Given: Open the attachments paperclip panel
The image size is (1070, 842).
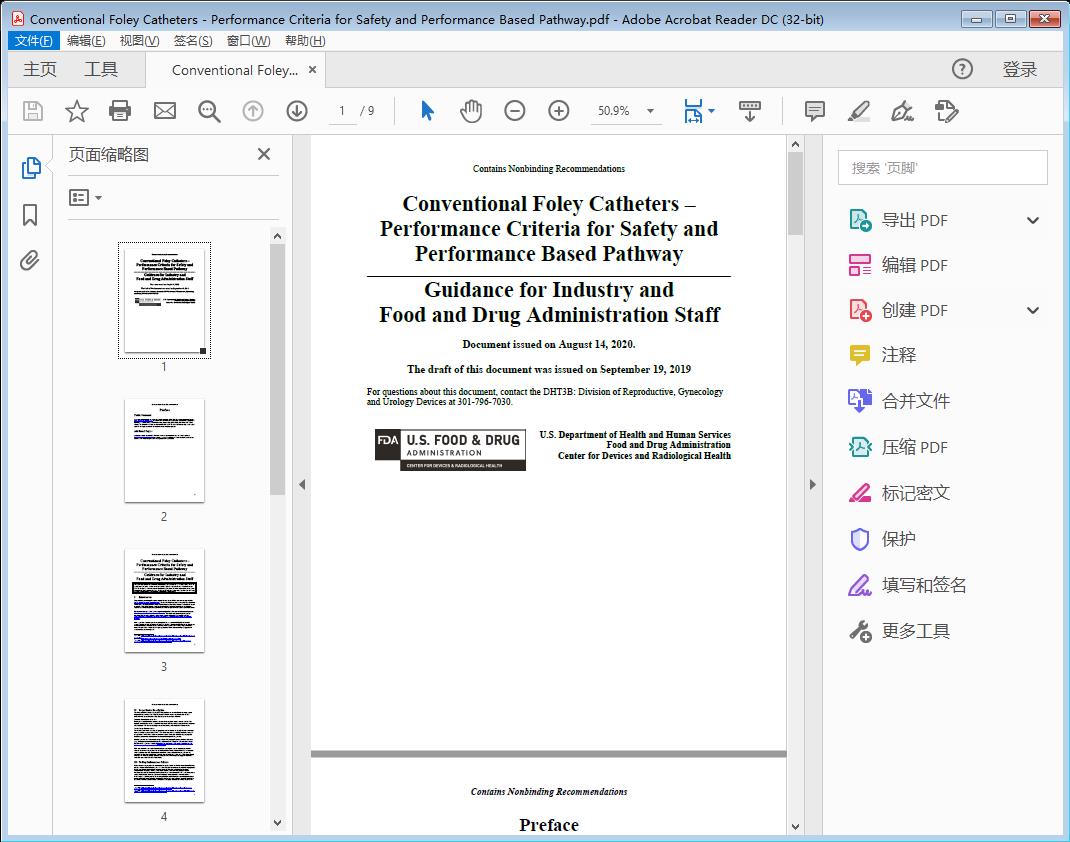Looking at the screenshot, I should tap(30, 262).
